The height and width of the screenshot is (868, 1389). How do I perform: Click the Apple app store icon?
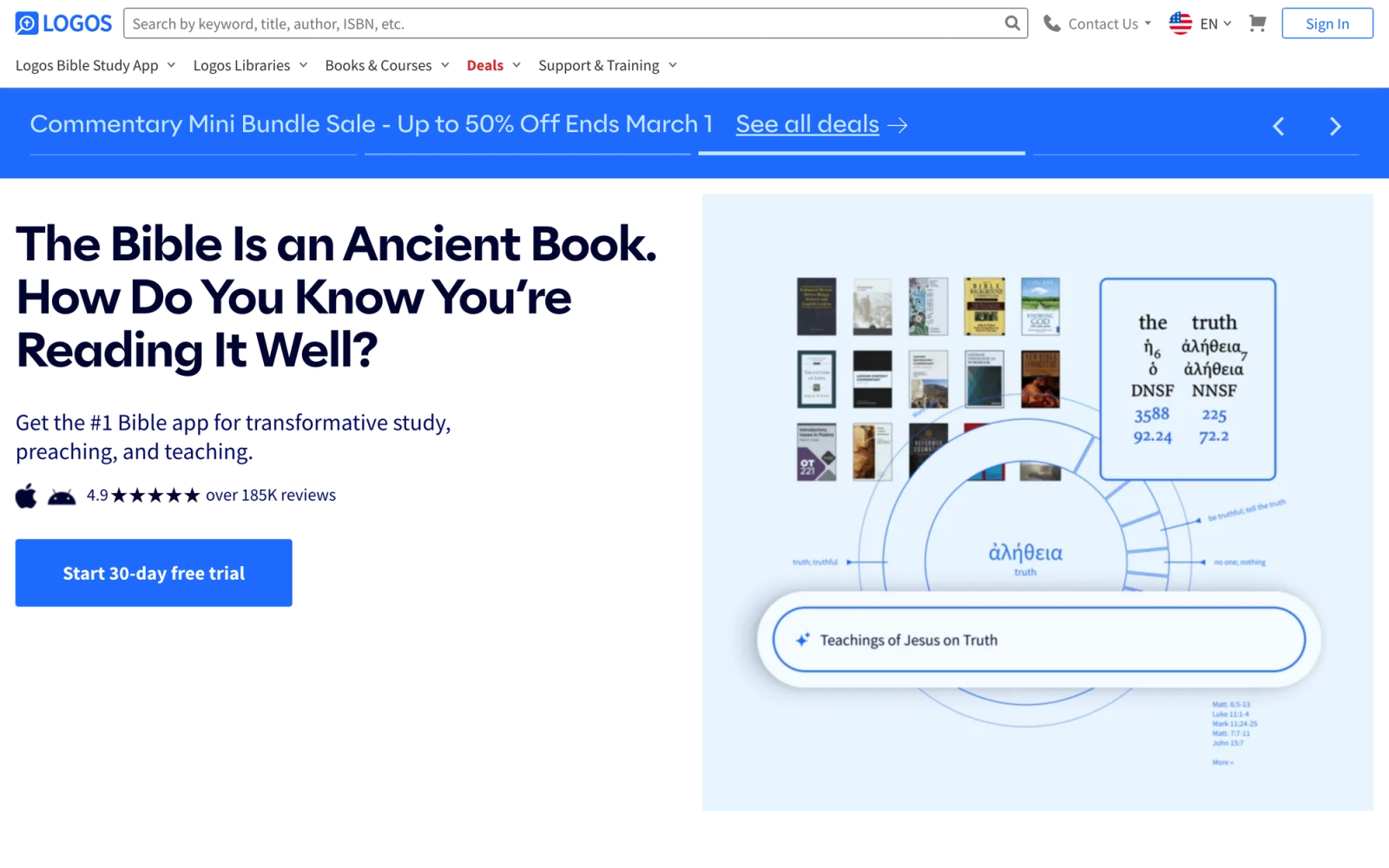click(x=26, y=496)
